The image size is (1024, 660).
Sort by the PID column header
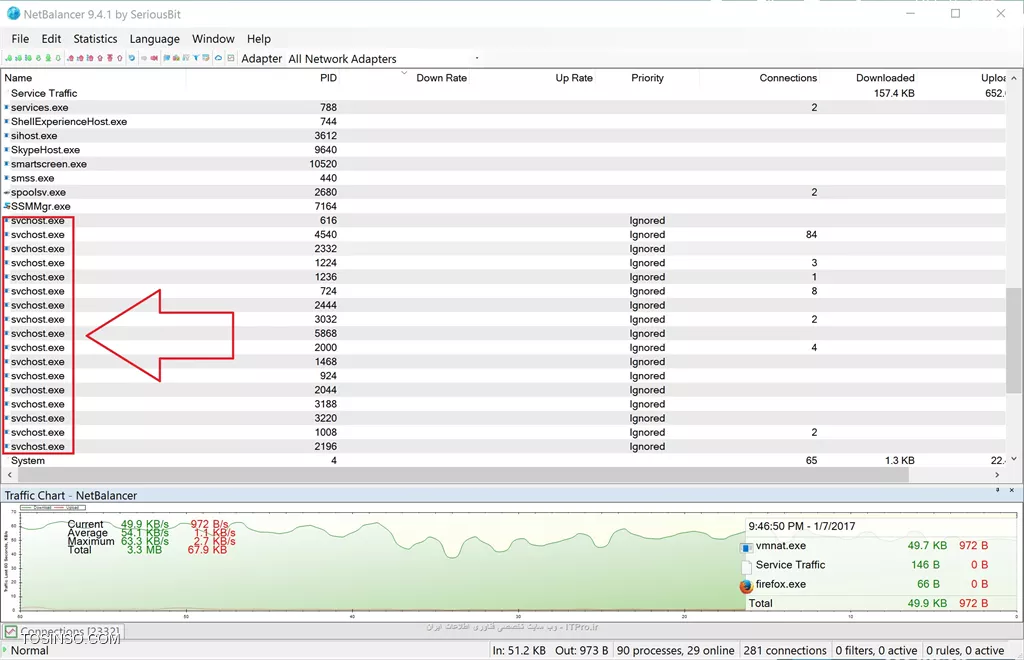point(328,78)
